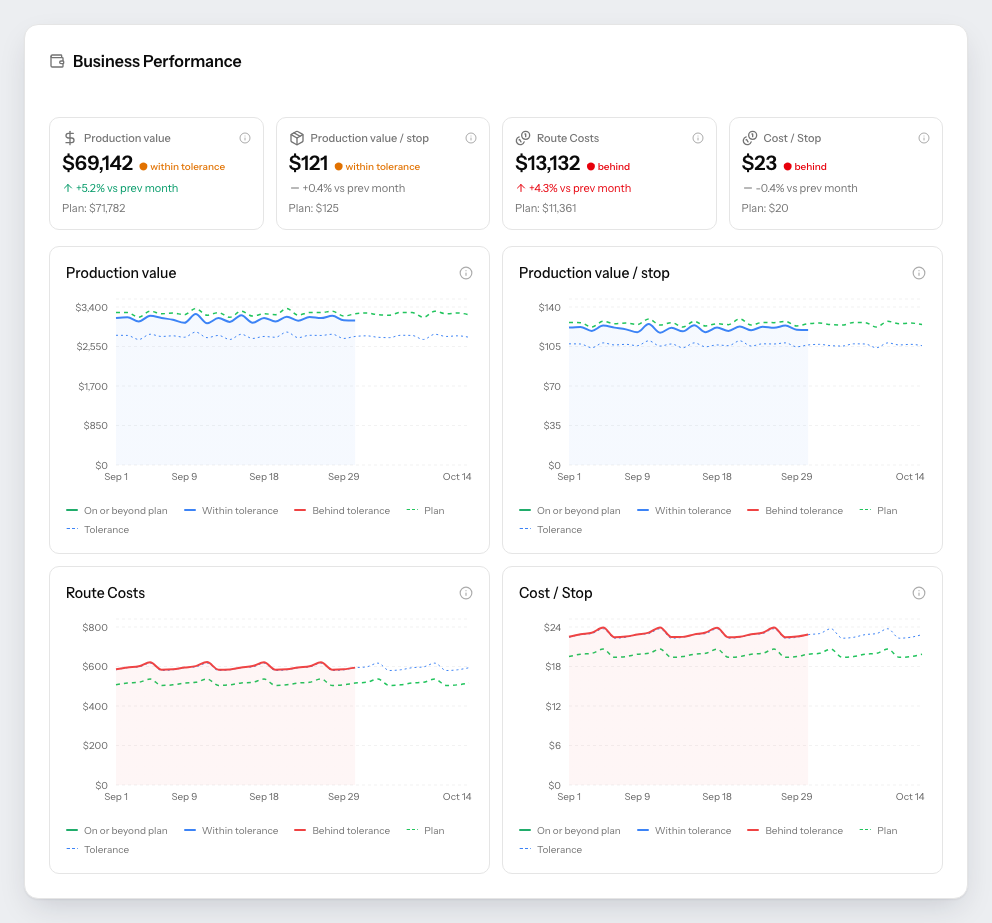Open info tooltip on Production value card

point(245,138)
